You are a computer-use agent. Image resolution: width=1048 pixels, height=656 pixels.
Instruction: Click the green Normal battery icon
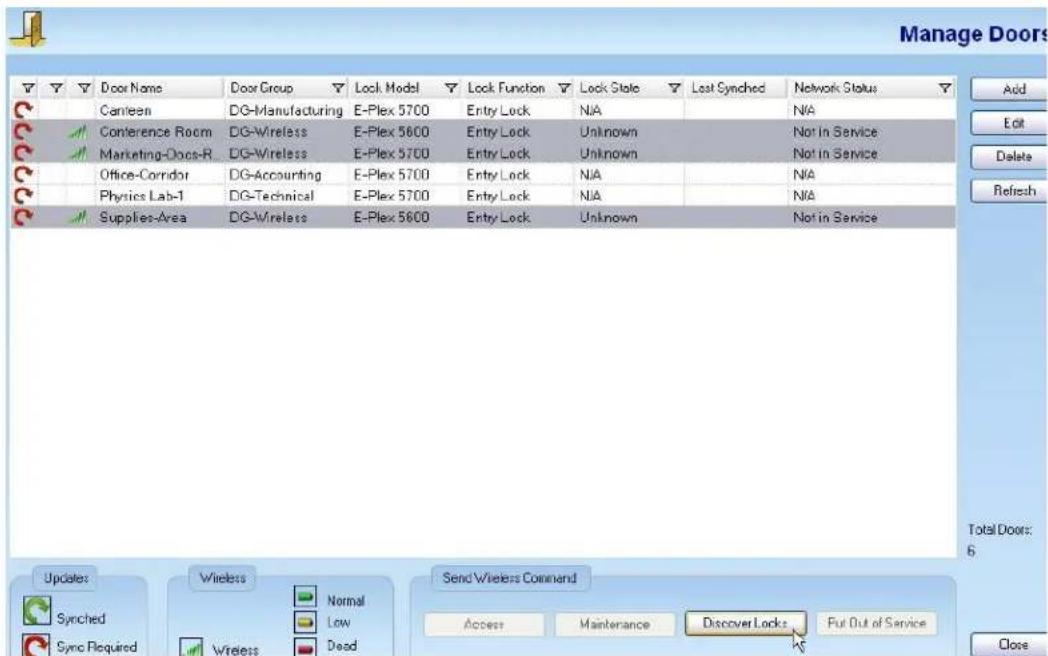(x=305, y=596)
